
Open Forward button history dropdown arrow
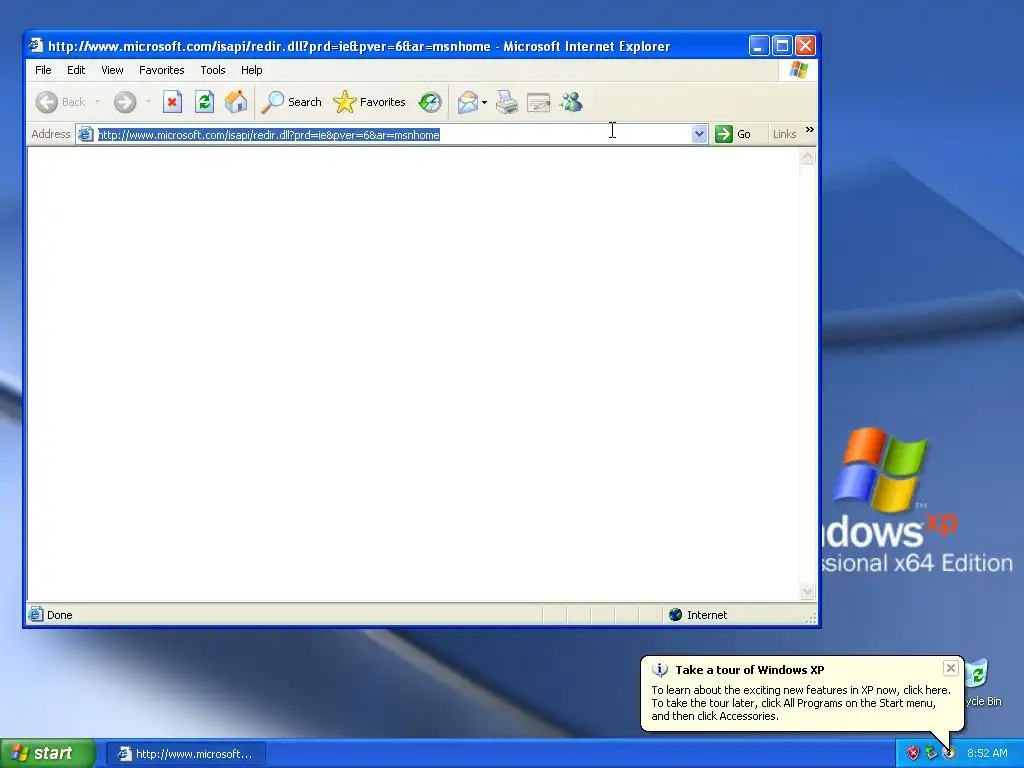click(x=148, y=102)
